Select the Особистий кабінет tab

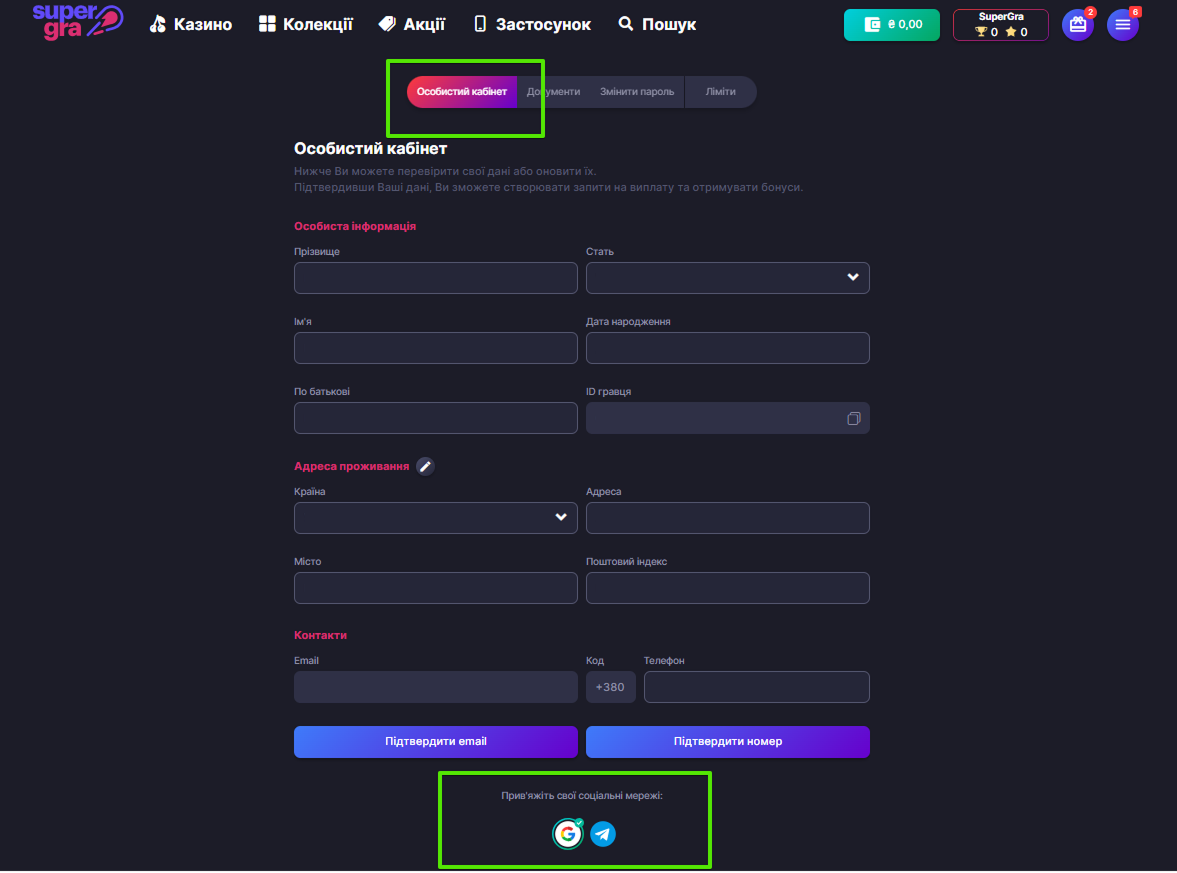point(462,92)
